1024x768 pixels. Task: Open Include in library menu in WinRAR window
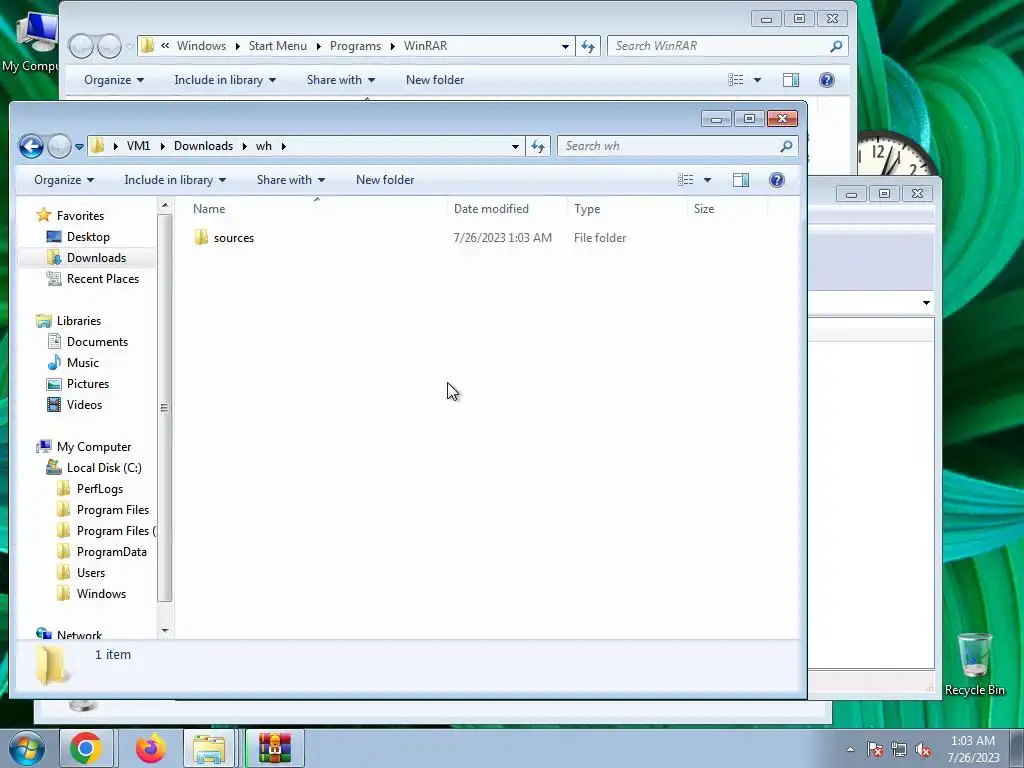point(225,80)
